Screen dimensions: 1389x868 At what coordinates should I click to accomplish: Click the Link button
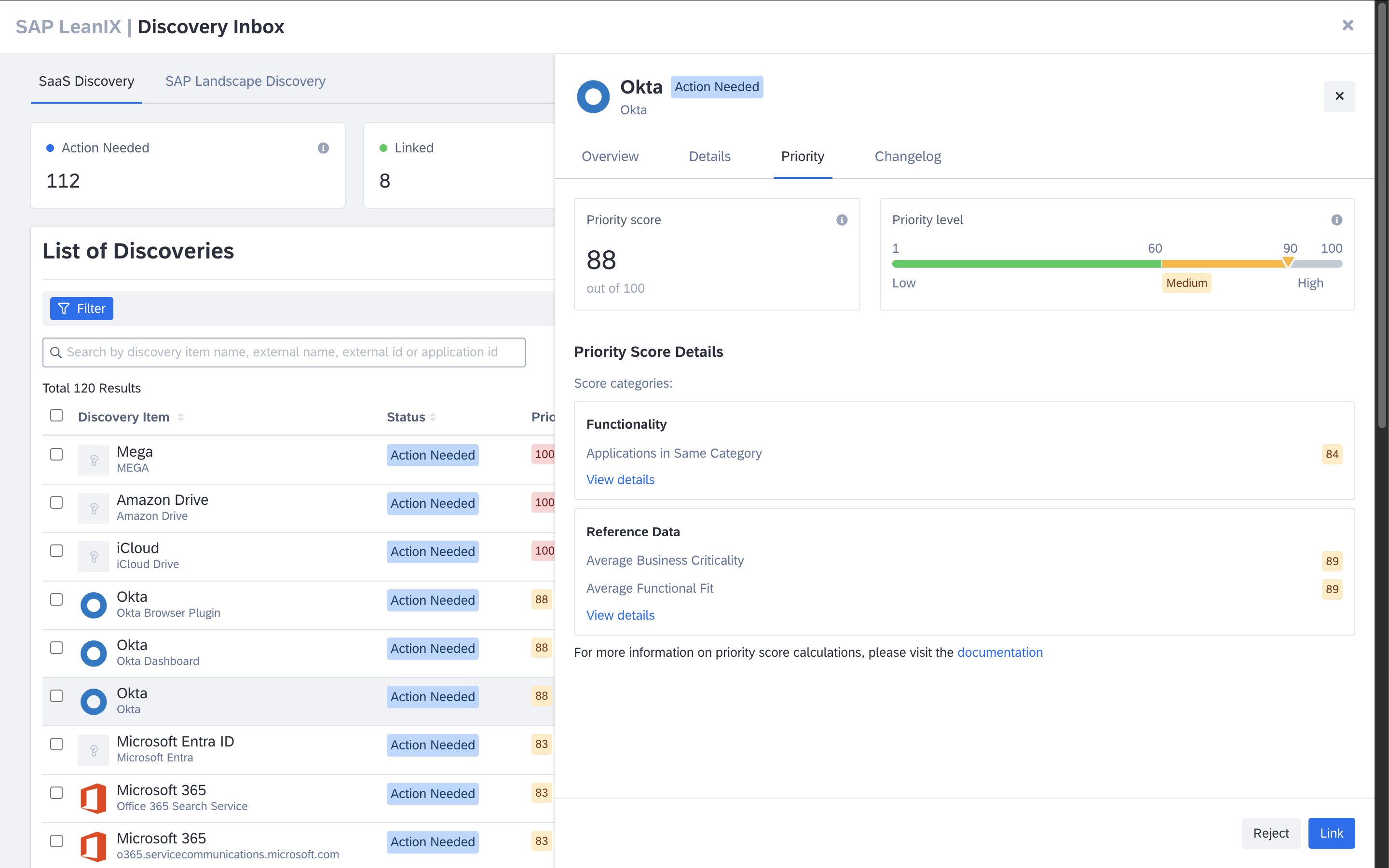(1331, 833)
